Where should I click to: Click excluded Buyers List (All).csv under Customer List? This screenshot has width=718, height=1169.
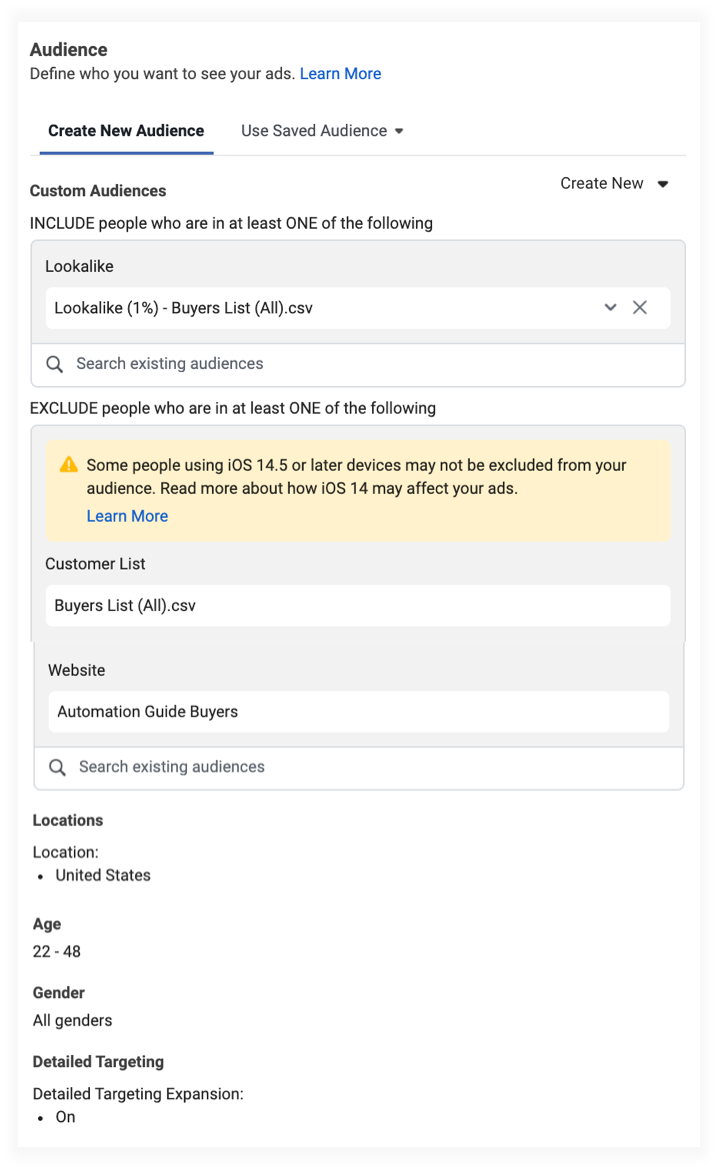coord(125,606)
